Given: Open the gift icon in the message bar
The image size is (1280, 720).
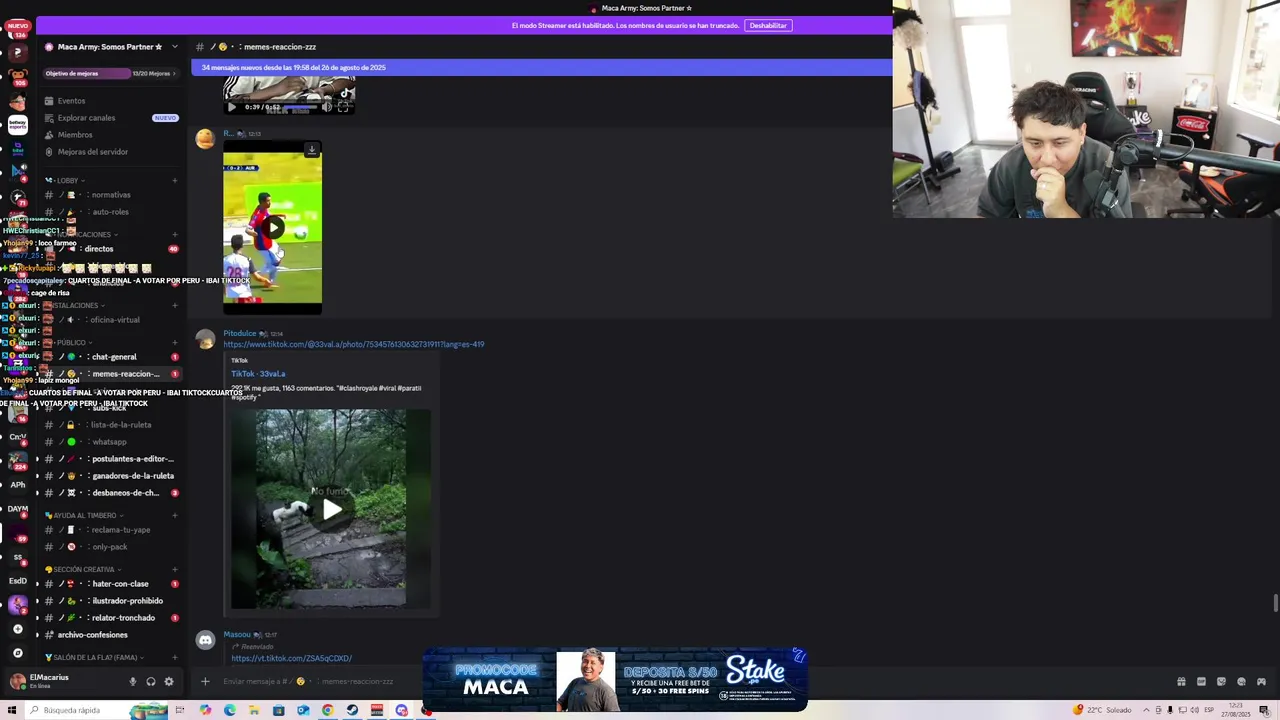Looking at the screenshot, I should click(1181, 682).
